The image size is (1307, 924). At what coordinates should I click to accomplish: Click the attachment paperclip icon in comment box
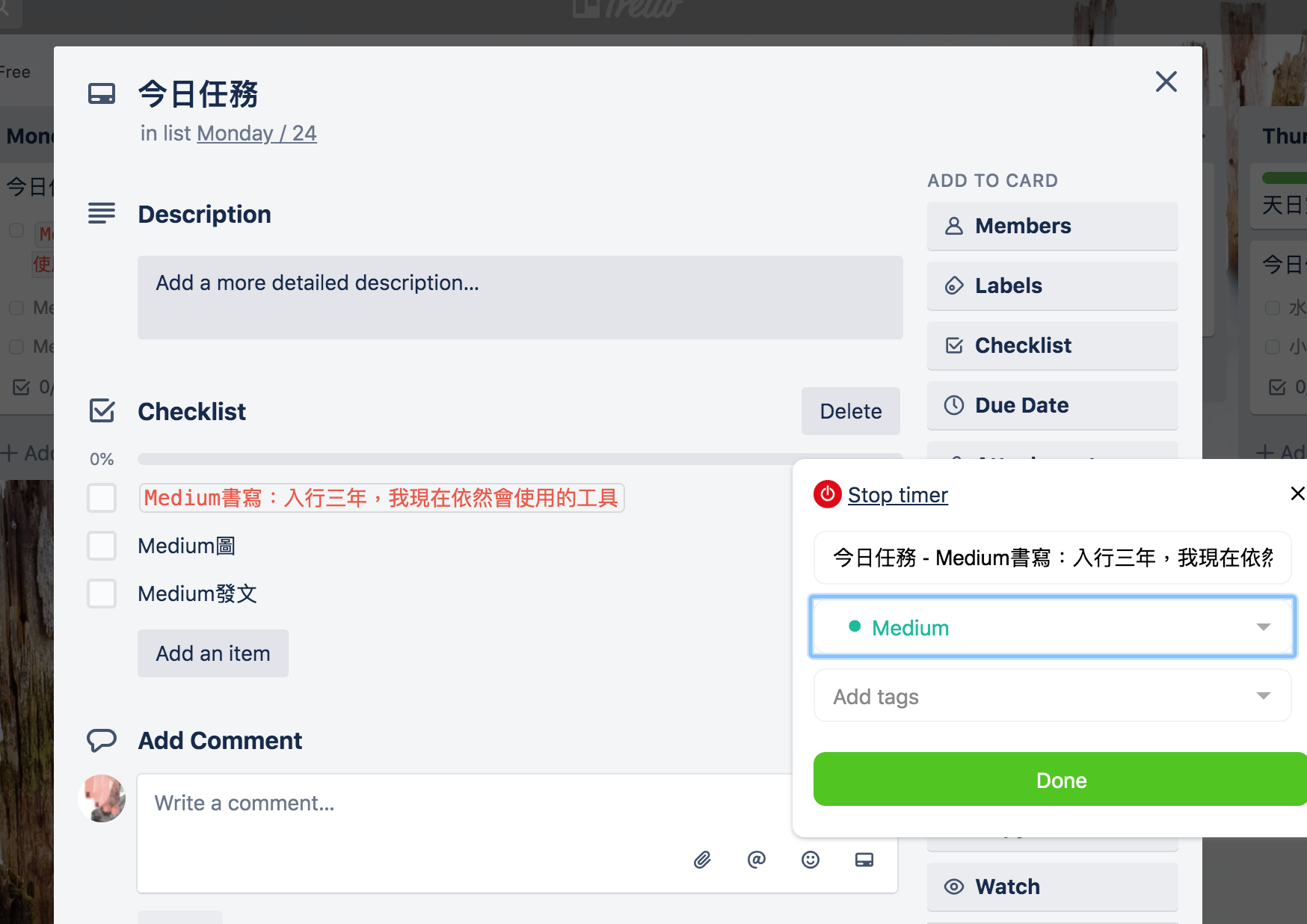[x=702, y=860]
